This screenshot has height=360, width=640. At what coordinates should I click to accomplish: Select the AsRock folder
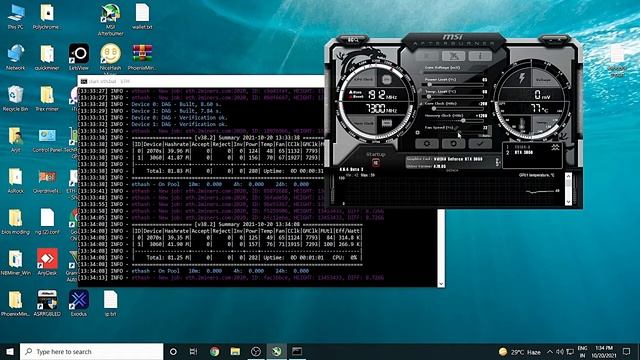16,181
